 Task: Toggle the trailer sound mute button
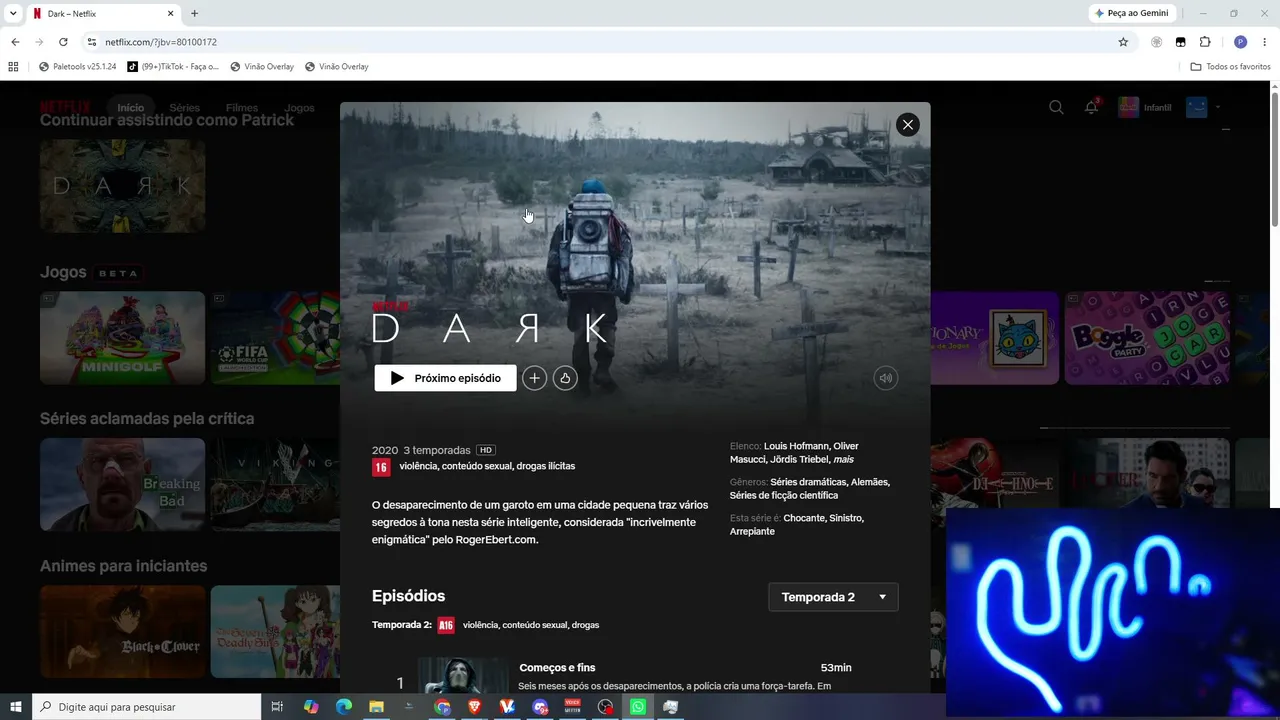(x=885, y=378)
